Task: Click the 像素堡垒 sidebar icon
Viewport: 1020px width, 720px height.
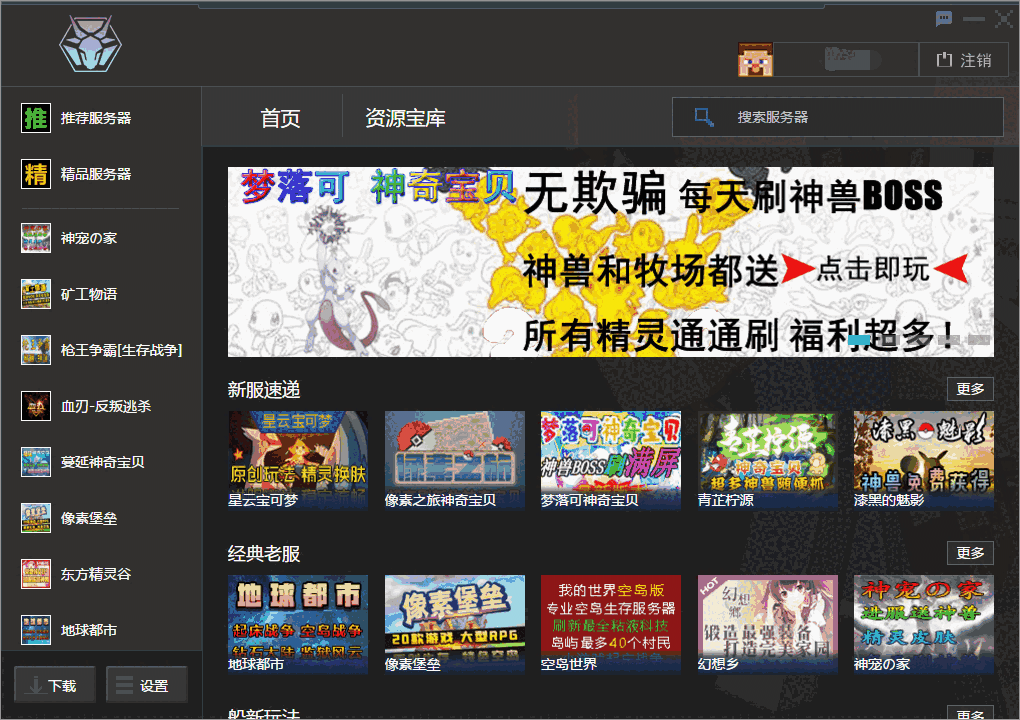Action: point(36,518)
